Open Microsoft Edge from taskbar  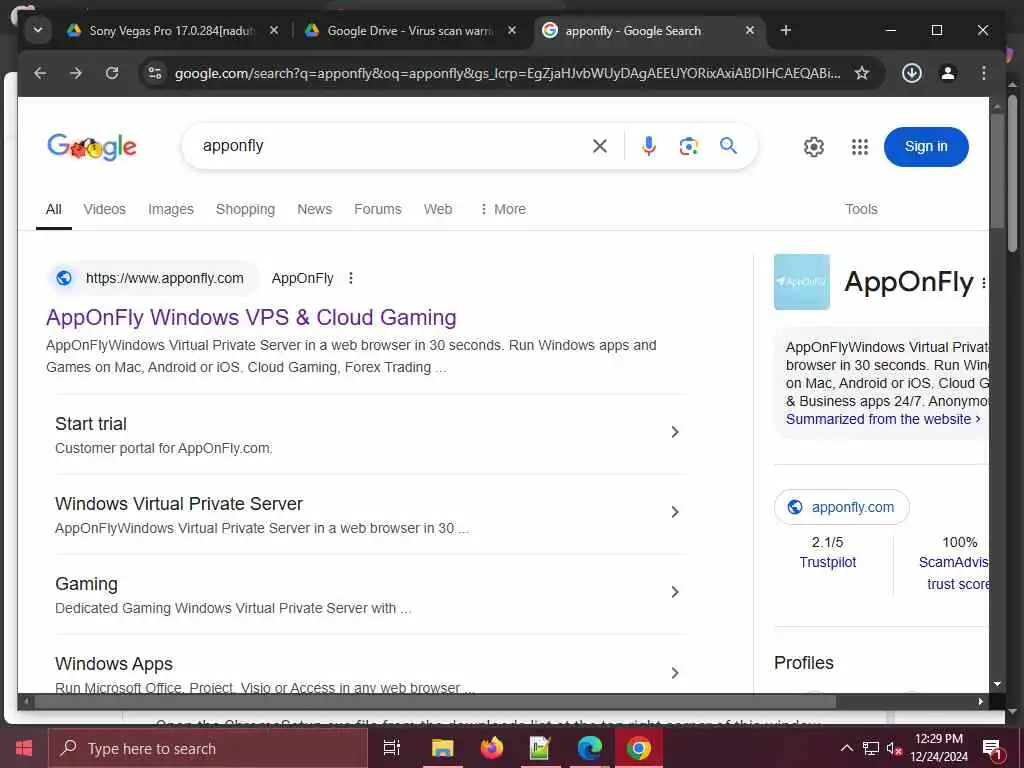[x=590, y=748]
